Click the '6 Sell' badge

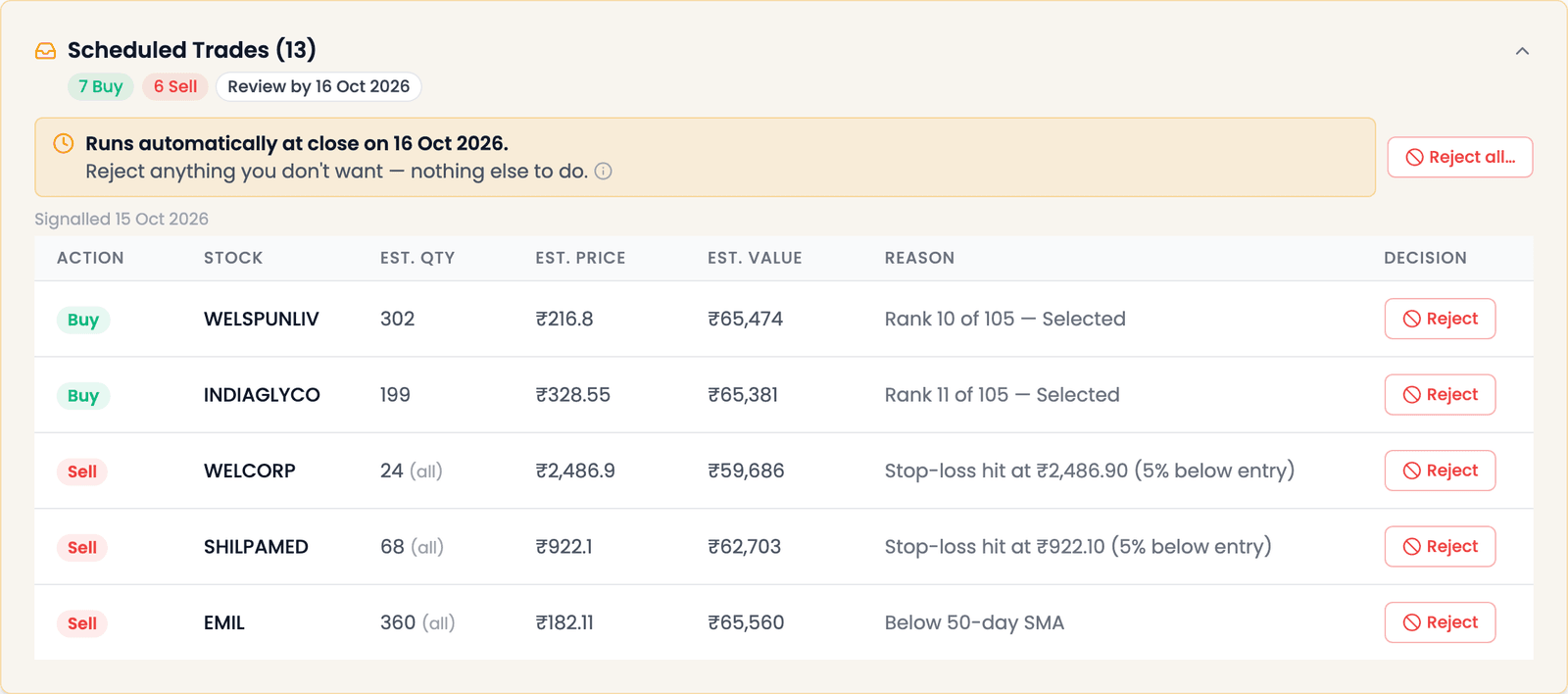(x=175, y=86)
